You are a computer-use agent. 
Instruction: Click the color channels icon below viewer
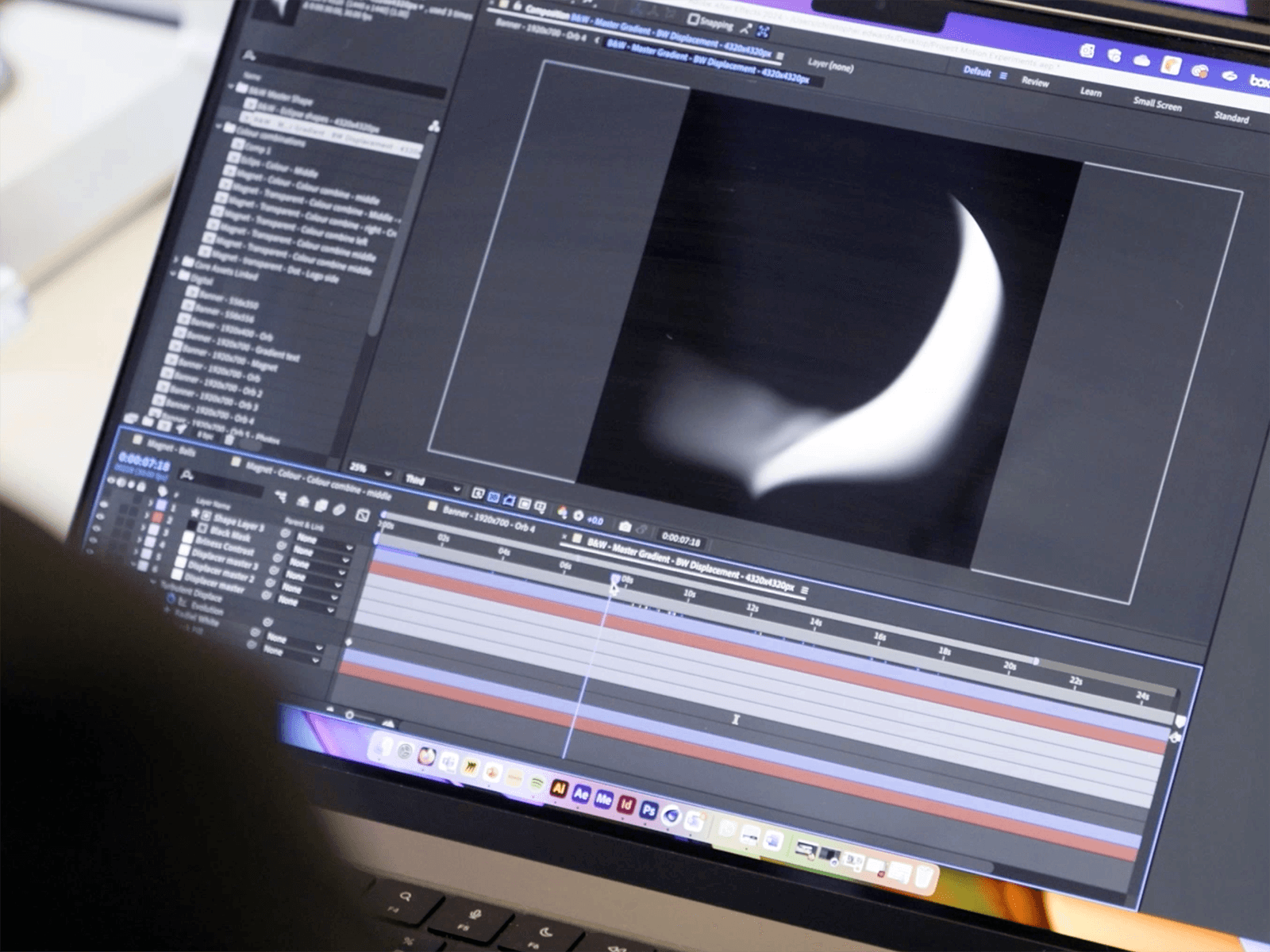562,512
